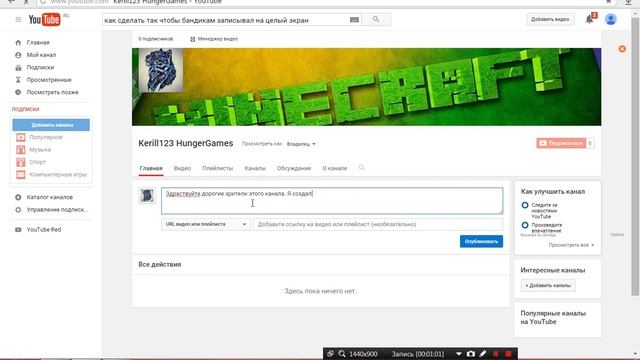Click the recorder window mode icon
This screenshot has width=640, height=360.
[x=330, y=354]
